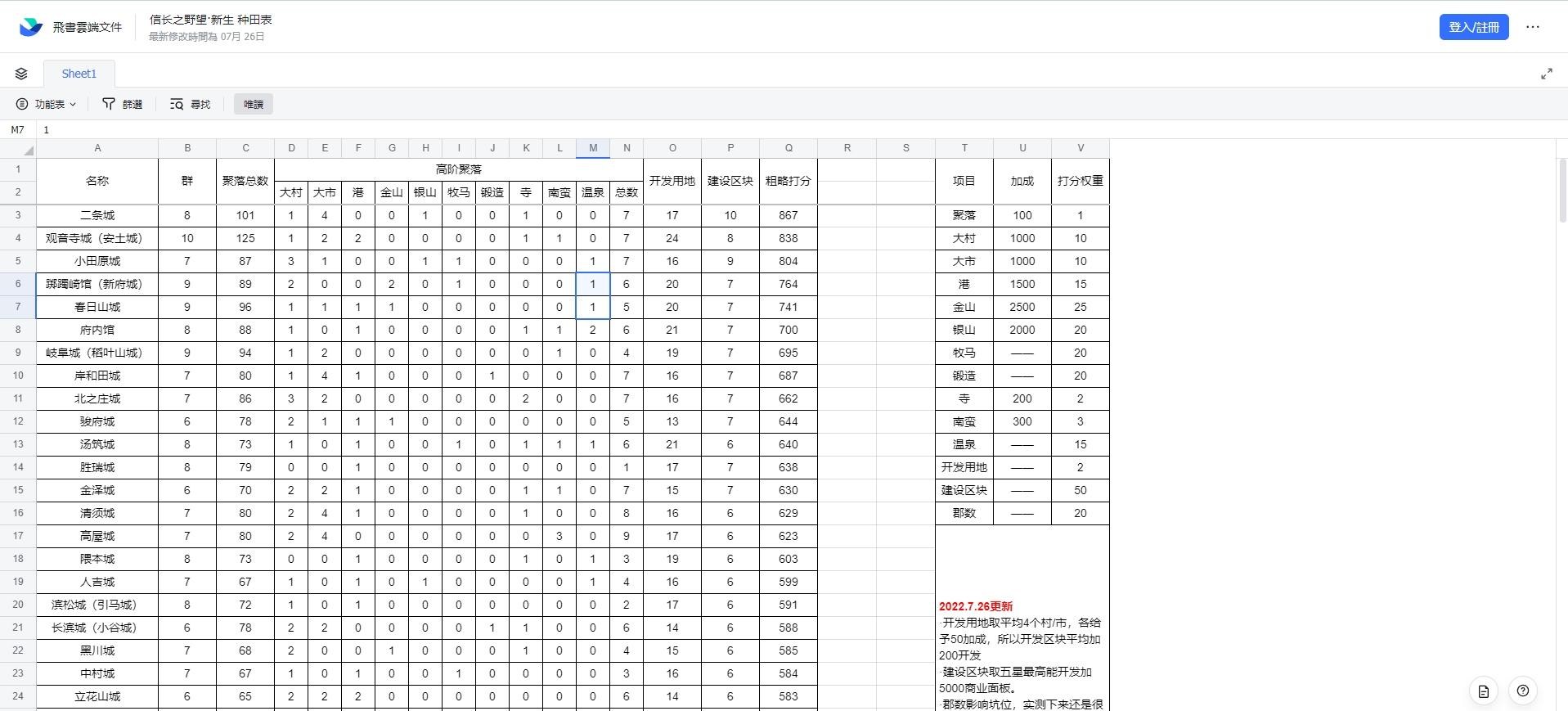
Task: Click the fullscreen expand arrows icon
Action: (1546, 74)
